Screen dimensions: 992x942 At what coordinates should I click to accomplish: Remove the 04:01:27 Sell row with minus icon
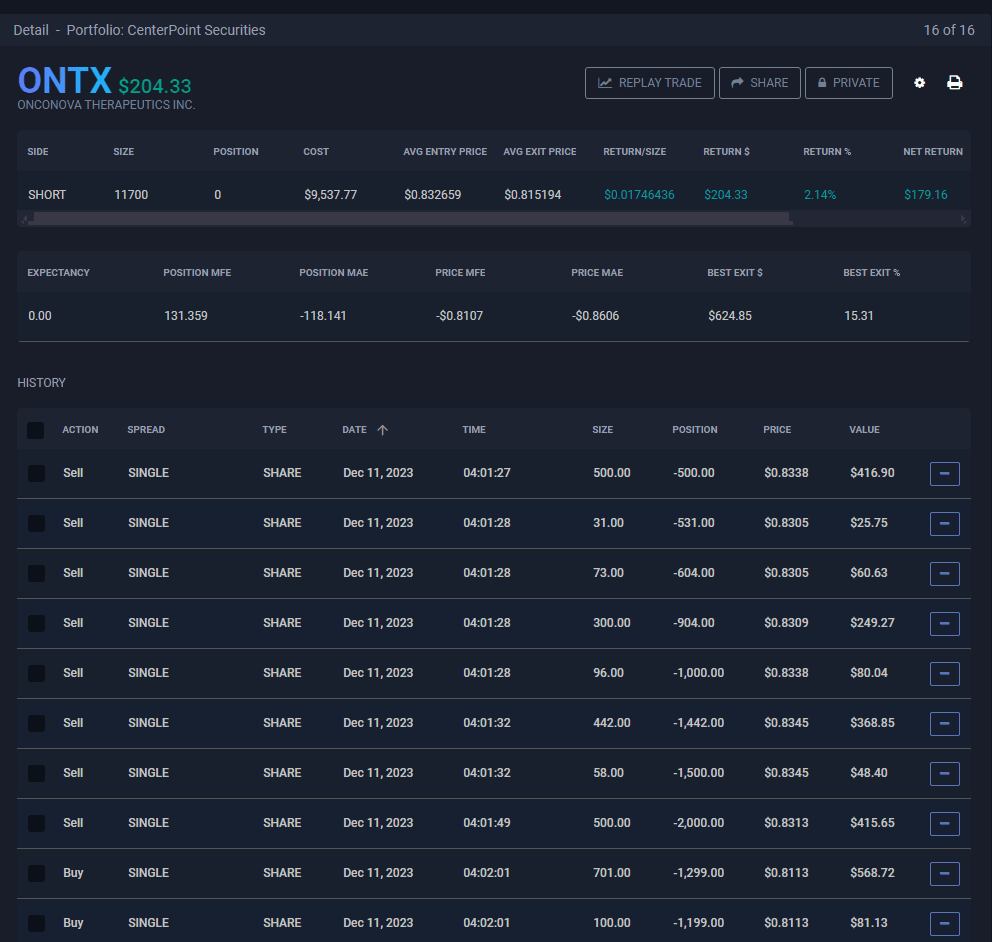point(944,473)
